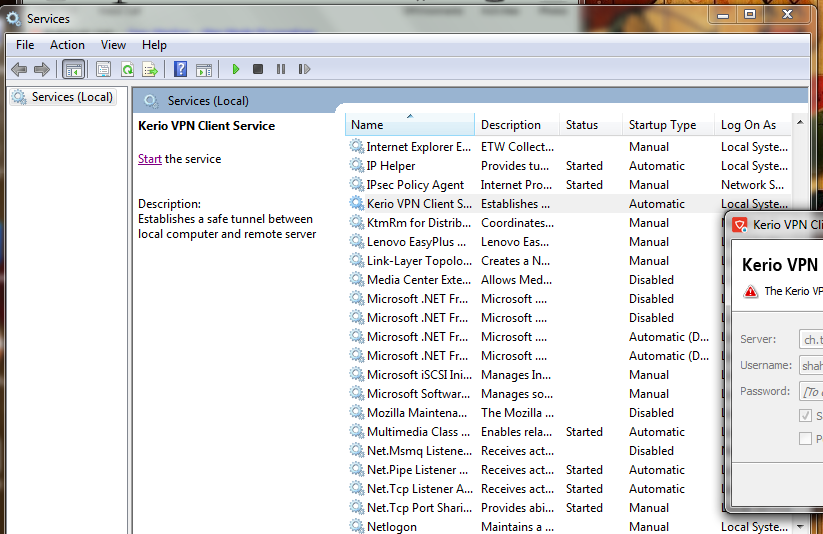This screenshot has width=823, height=534.
Task: Click 'Lenovo Eas...' description cell
Action: tap(515, 242)
